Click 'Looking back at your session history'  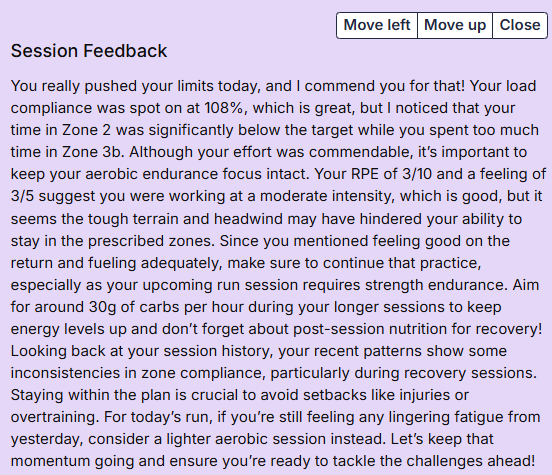point(142,351)
